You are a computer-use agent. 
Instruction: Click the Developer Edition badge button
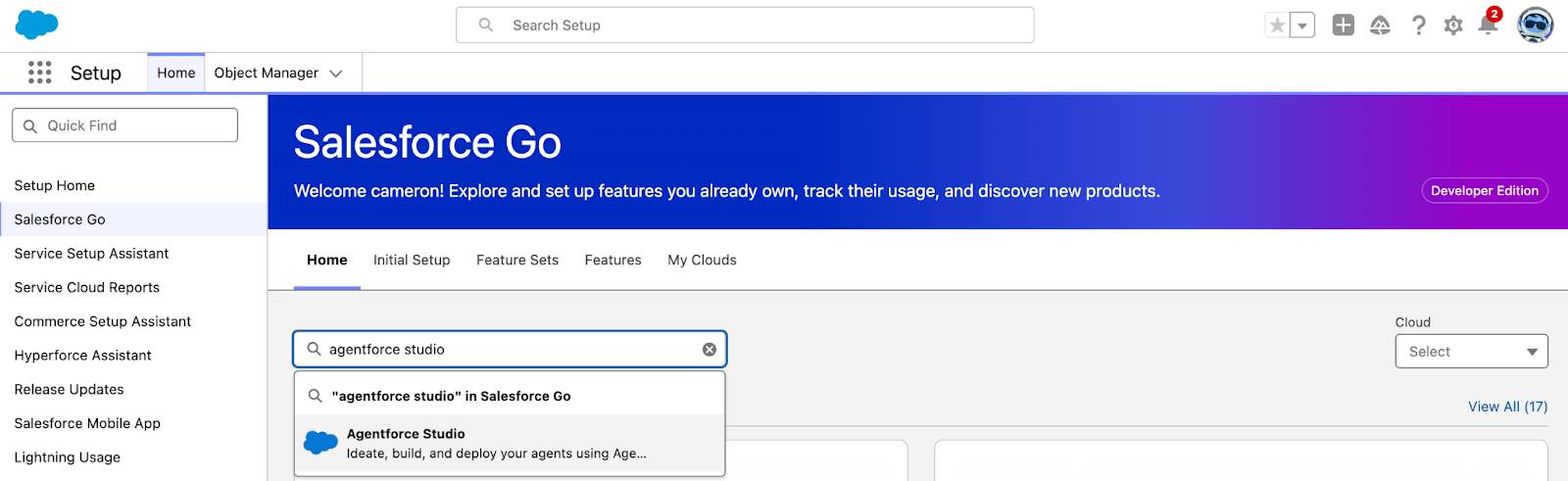pos(1484,191)
